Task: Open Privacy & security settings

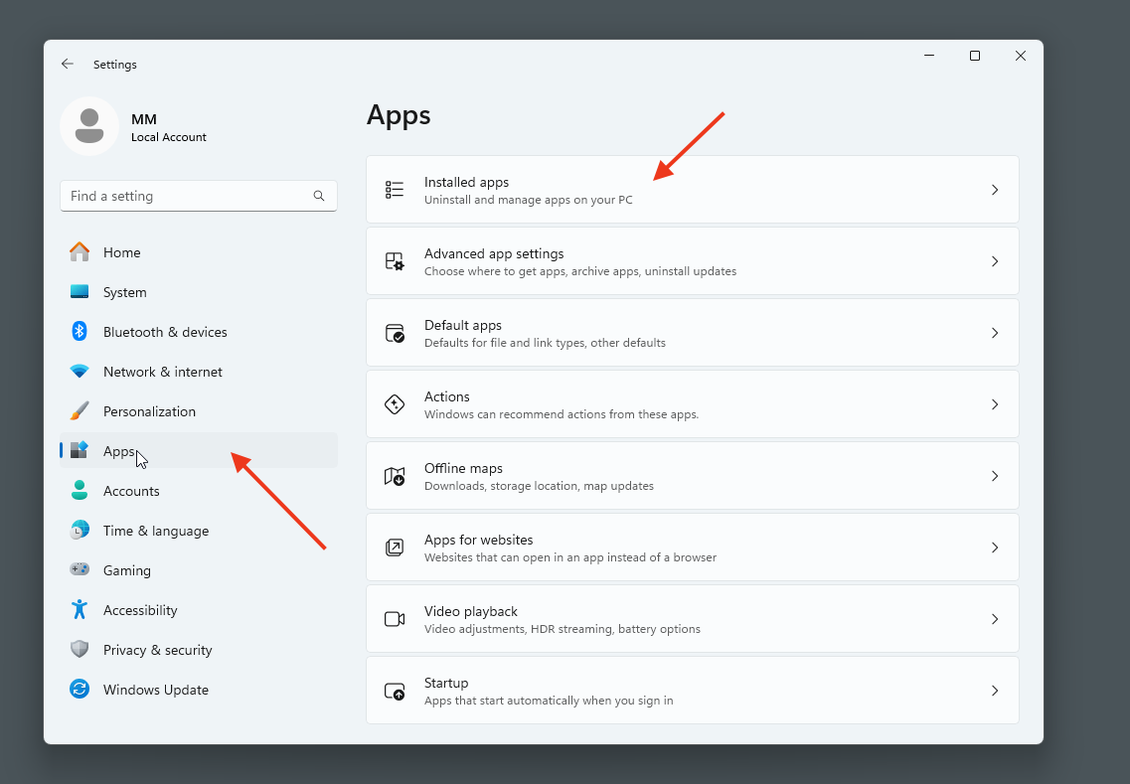Action: [x=198, y=649]
